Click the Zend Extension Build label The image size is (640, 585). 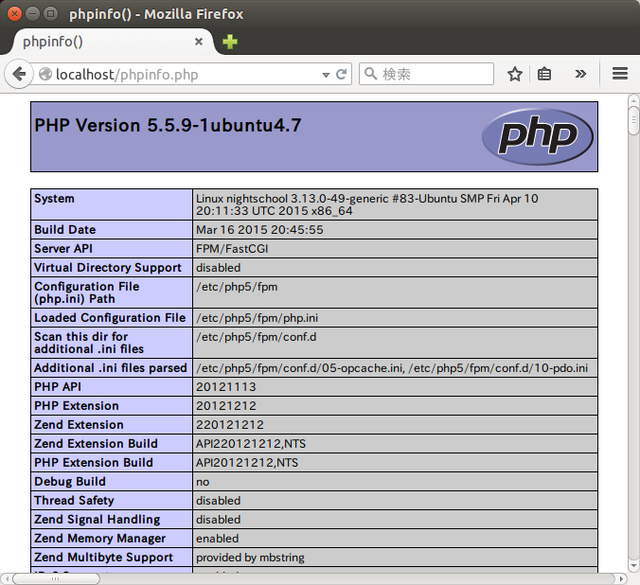[96, 444]
